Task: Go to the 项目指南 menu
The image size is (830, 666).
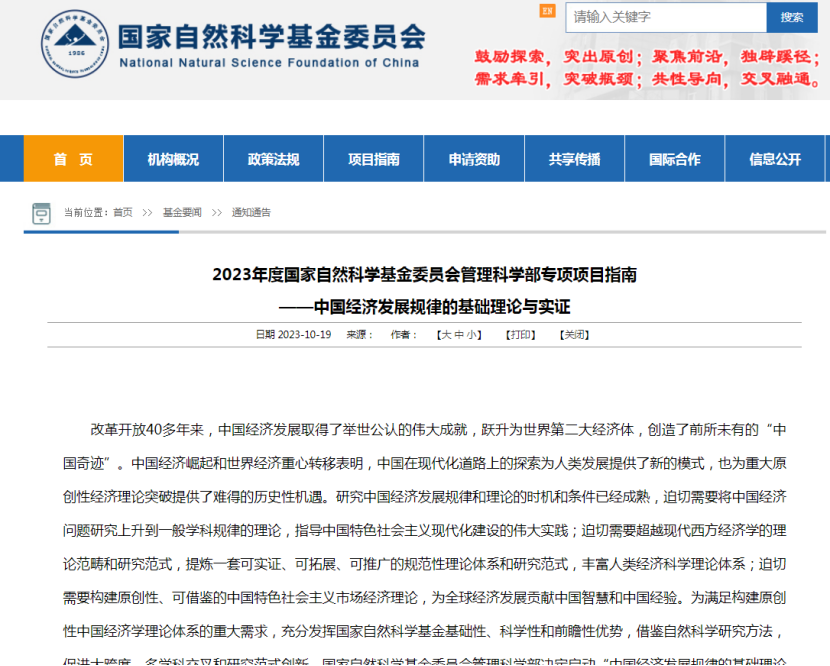Action: tap(374, 159)
